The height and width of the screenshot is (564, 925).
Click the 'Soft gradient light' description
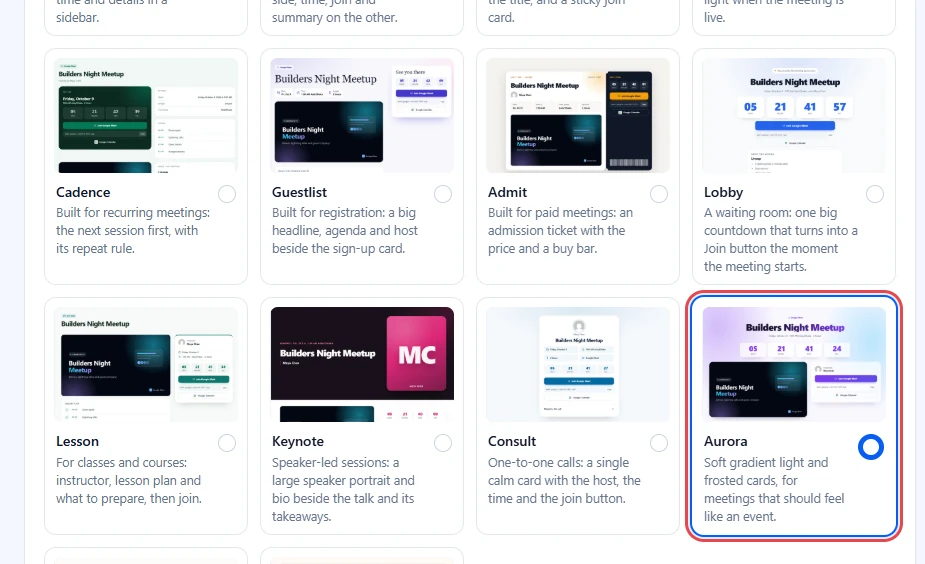pos(774,490)
